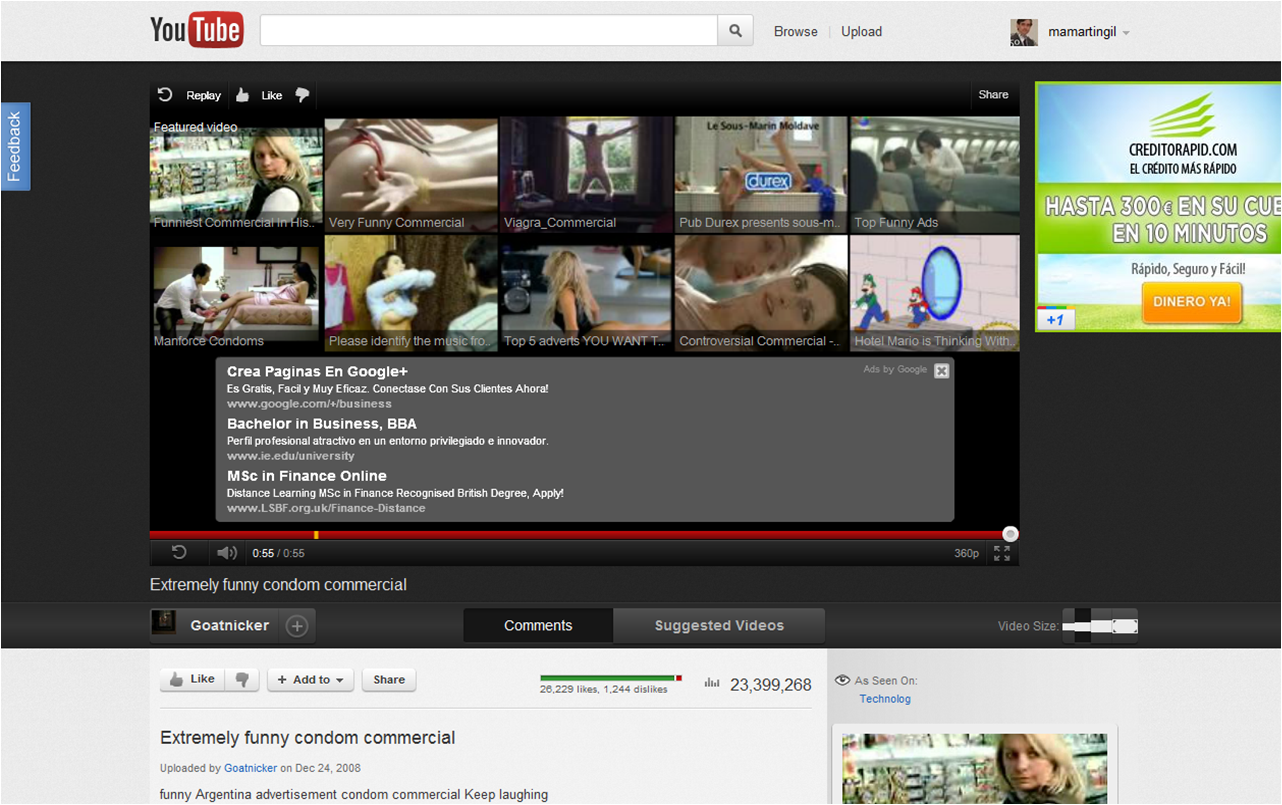Click the Share button below the video
This screenshot has width=1282, height=805.
[x=389, y=680]
